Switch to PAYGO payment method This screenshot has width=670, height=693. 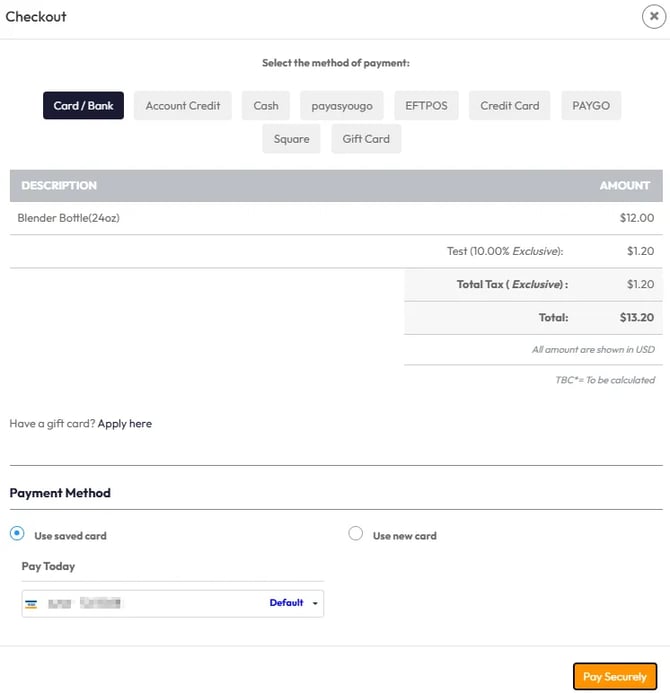[x=591, y=105]
